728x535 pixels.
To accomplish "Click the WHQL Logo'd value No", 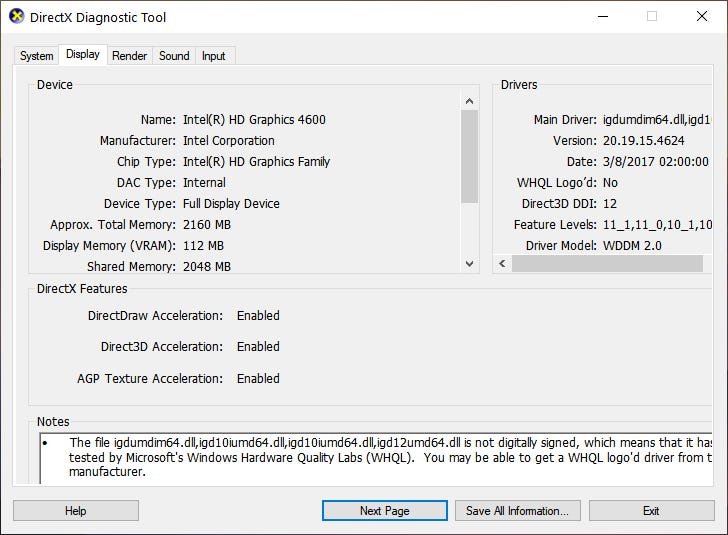I will pos(610,183).
